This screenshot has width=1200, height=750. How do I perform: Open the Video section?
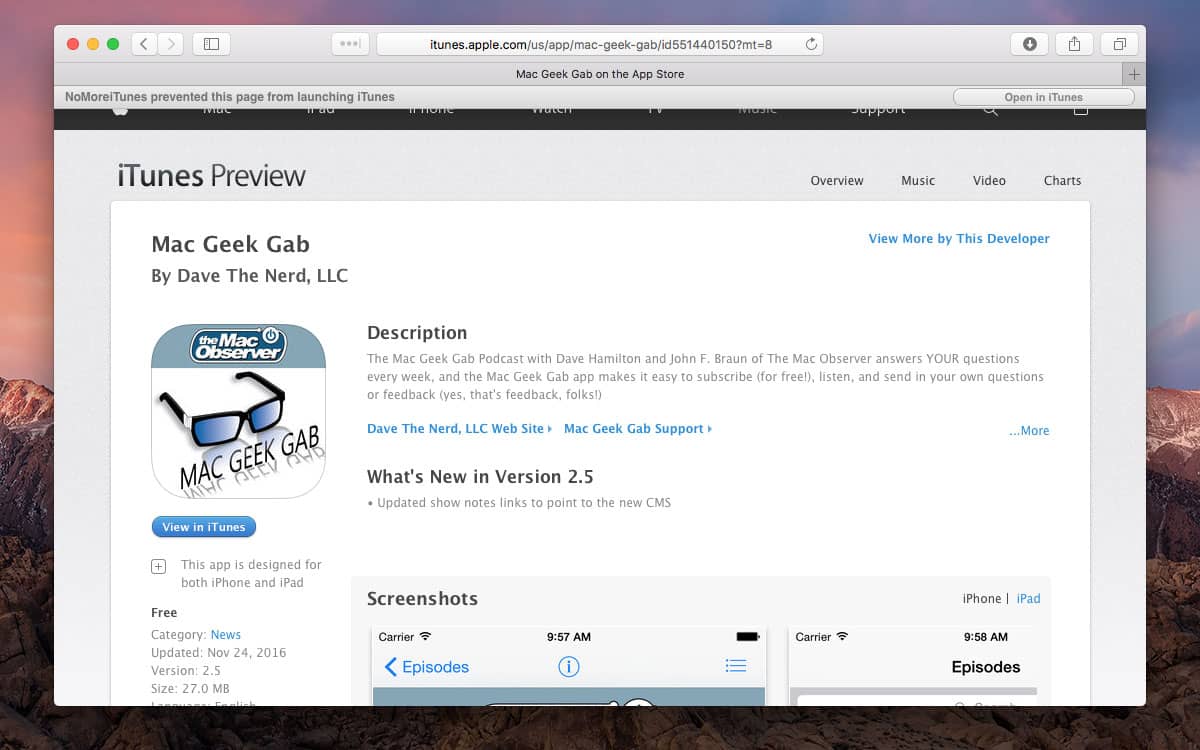click(x=989, y=181)
